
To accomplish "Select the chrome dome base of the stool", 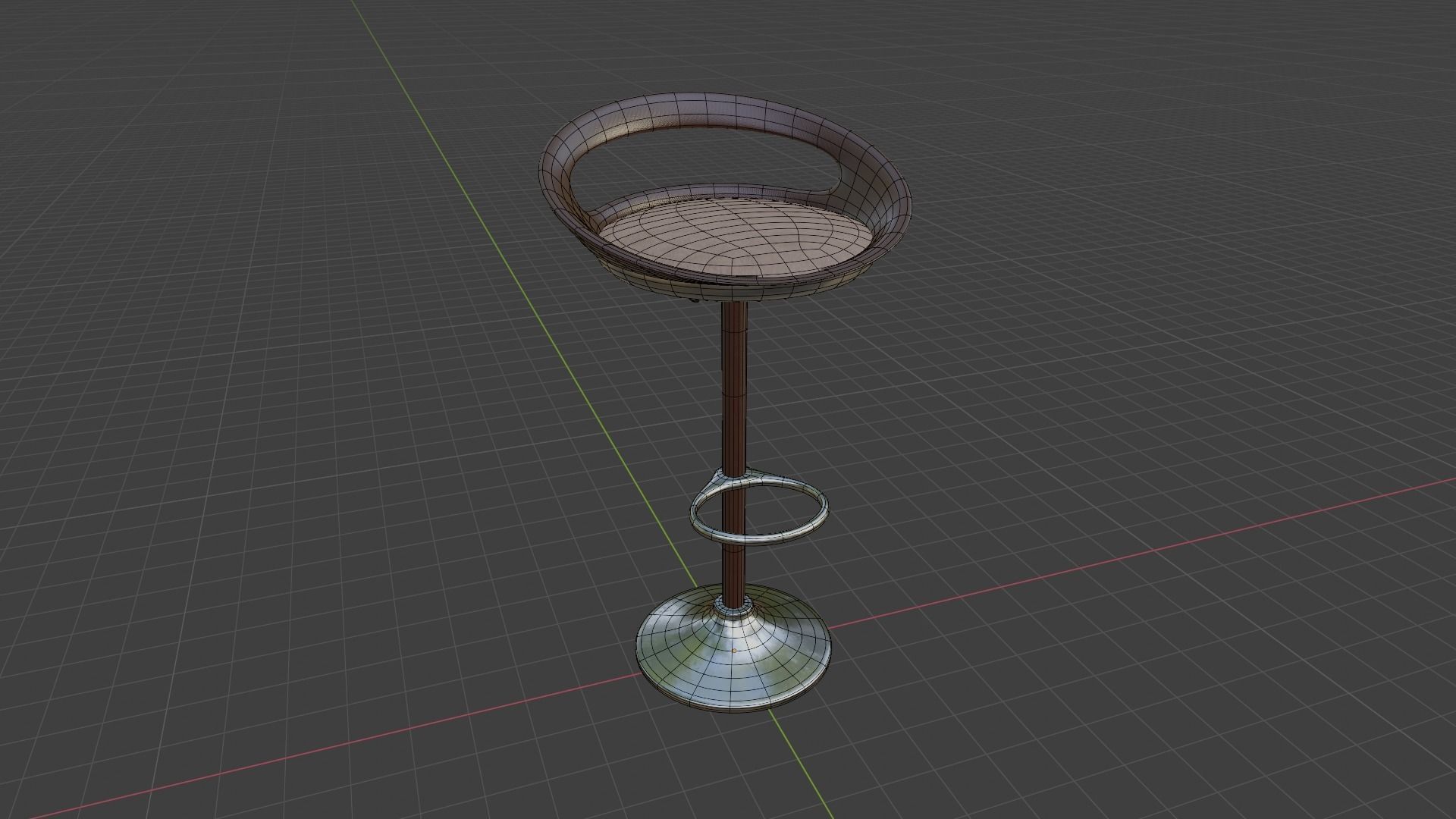I will click(733, 648).
